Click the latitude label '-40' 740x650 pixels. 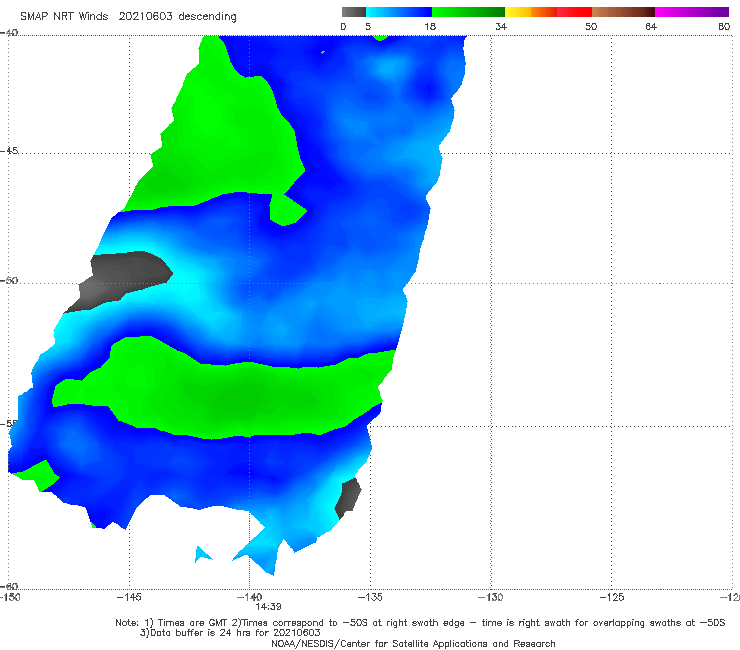click(x=9, y=33)
